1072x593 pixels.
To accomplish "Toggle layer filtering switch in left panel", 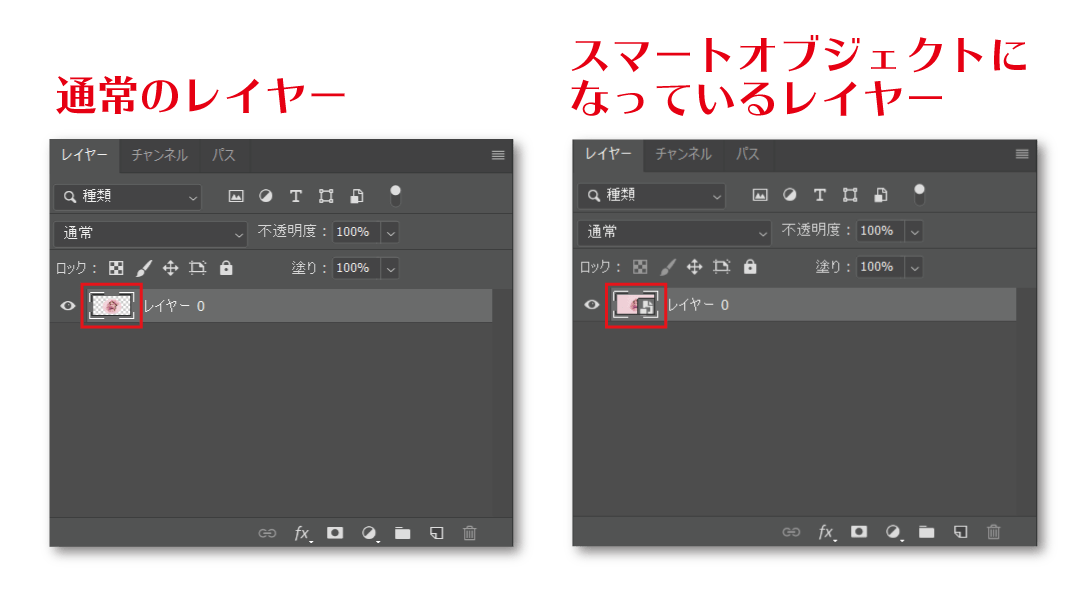I will coord(395,195).
